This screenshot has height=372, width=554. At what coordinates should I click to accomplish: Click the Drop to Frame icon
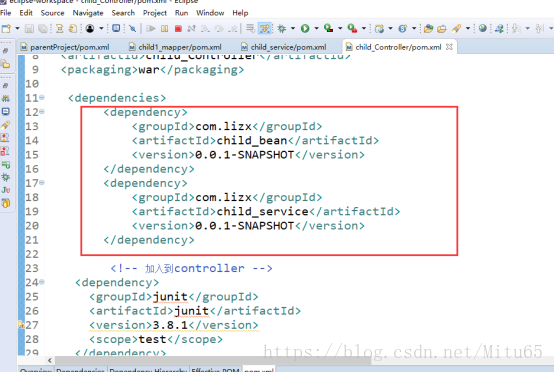(x=251, y=28)
